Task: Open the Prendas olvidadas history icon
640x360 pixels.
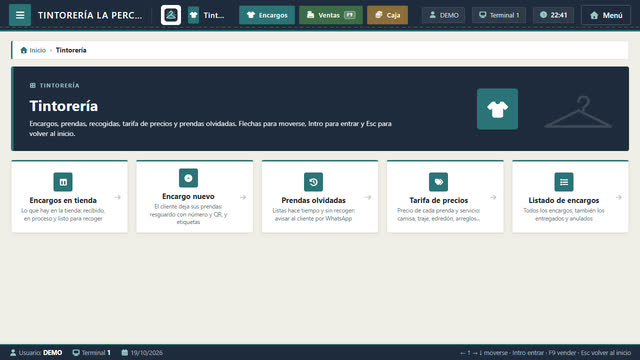Action: pyautogui.click(x=313, y=182)
